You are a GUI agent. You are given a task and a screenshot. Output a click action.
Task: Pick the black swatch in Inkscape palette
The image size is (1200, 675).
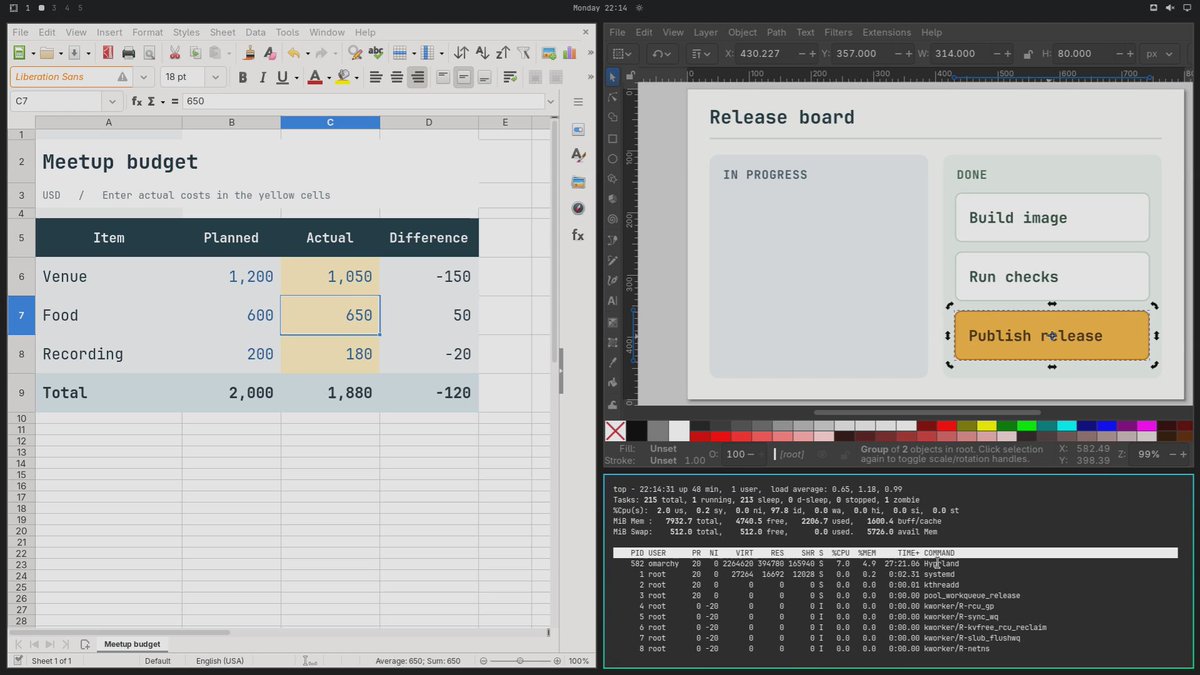coord(636,431)
